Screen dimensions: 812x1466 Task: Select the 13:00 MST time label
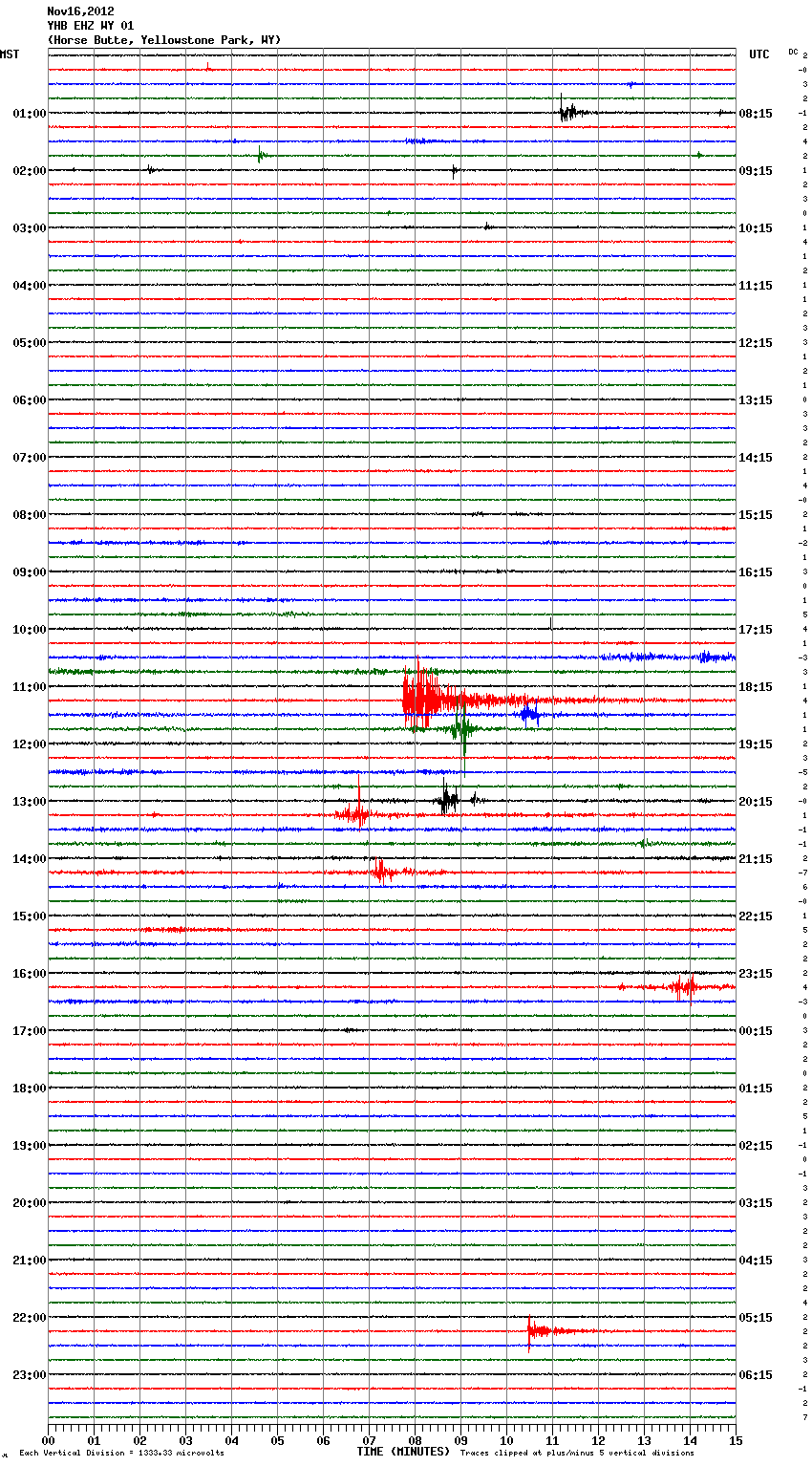click(30, 802)
